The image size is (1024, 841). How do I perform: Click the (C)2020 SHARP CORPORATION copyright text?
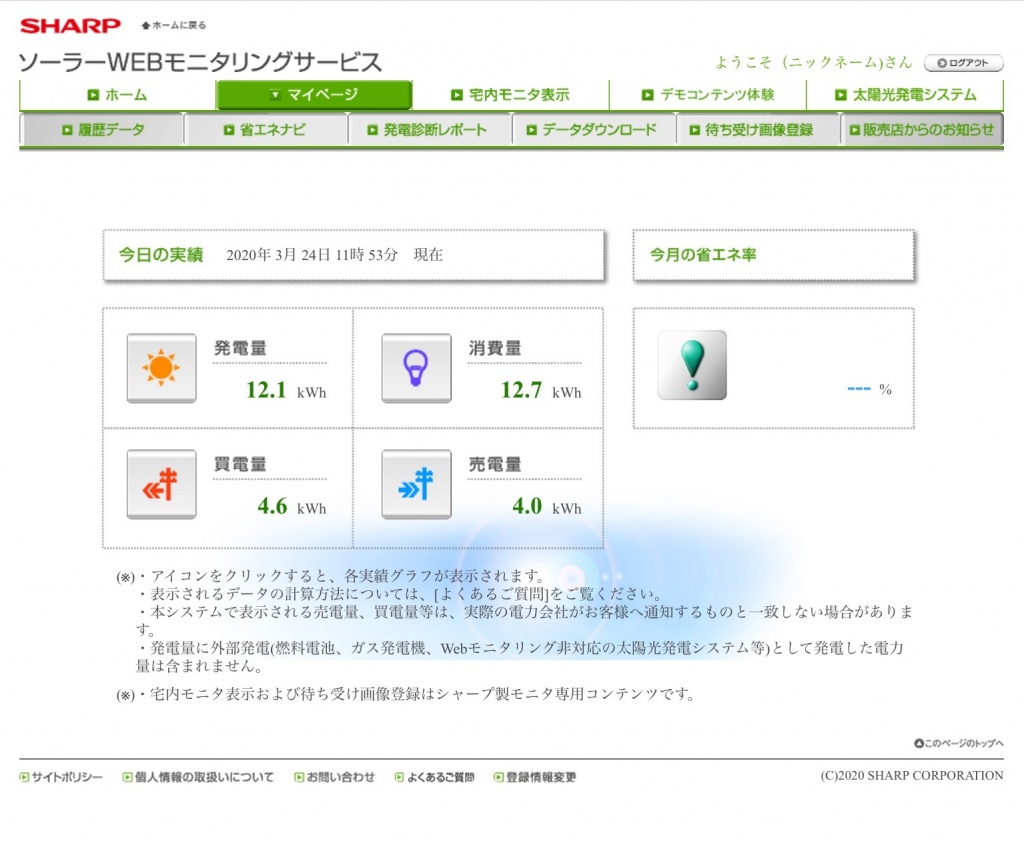click(912, 776)
